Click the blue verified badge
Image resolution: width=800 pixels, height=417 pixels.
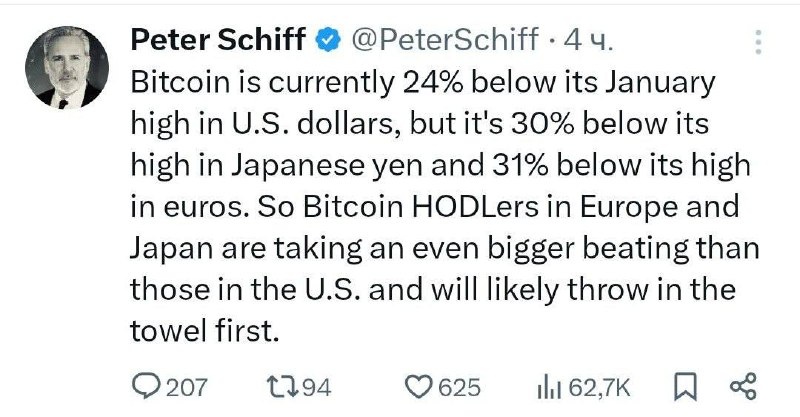click(x=328, y=40)
